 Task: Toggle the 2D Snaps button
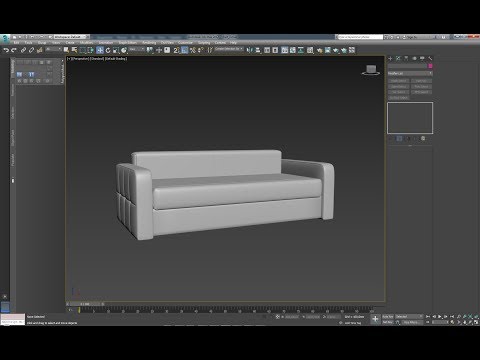pos(176,50)
